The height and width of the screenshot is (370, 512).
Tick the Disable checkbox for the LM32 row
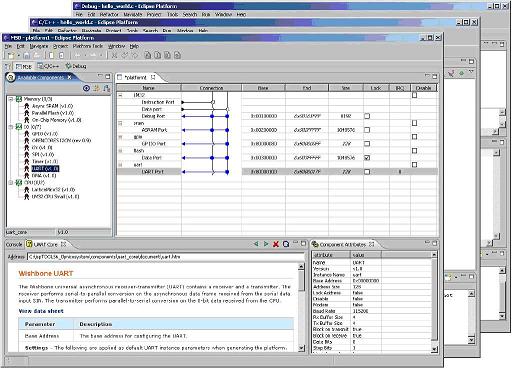click(414, 95)
